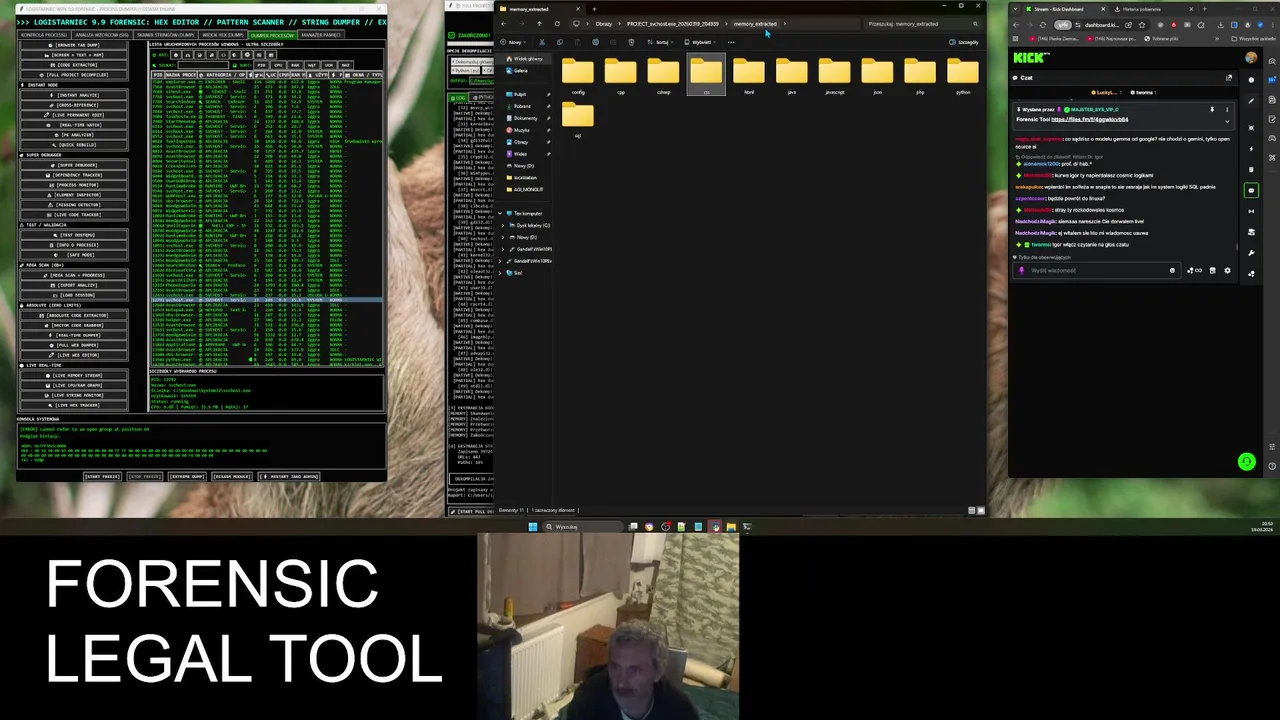Click the process search field in Logistarniec

[x=203, y=65]
